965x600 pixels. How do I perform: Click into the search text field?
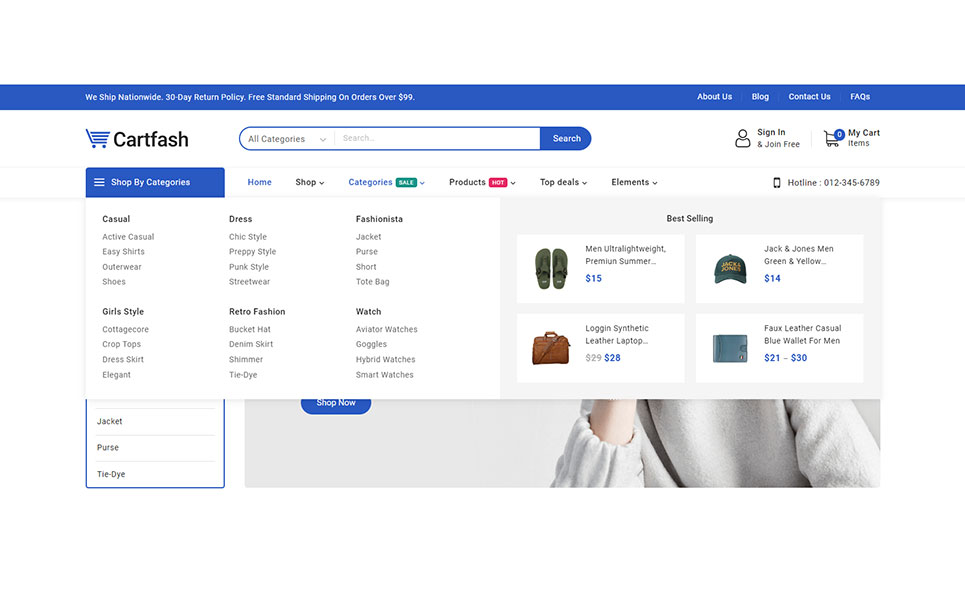click(437, 139)
